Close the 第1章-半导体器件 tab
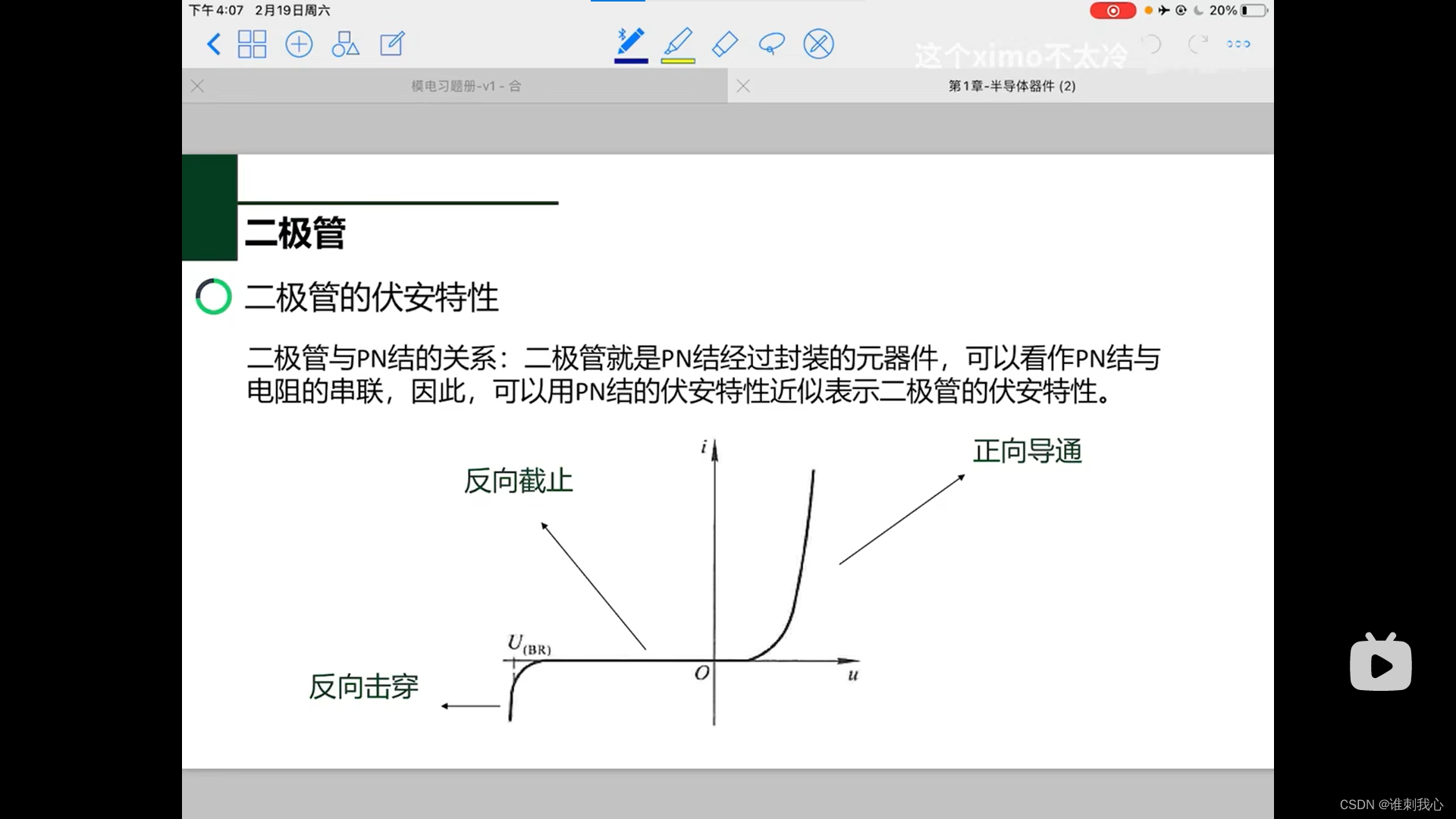 743,86
